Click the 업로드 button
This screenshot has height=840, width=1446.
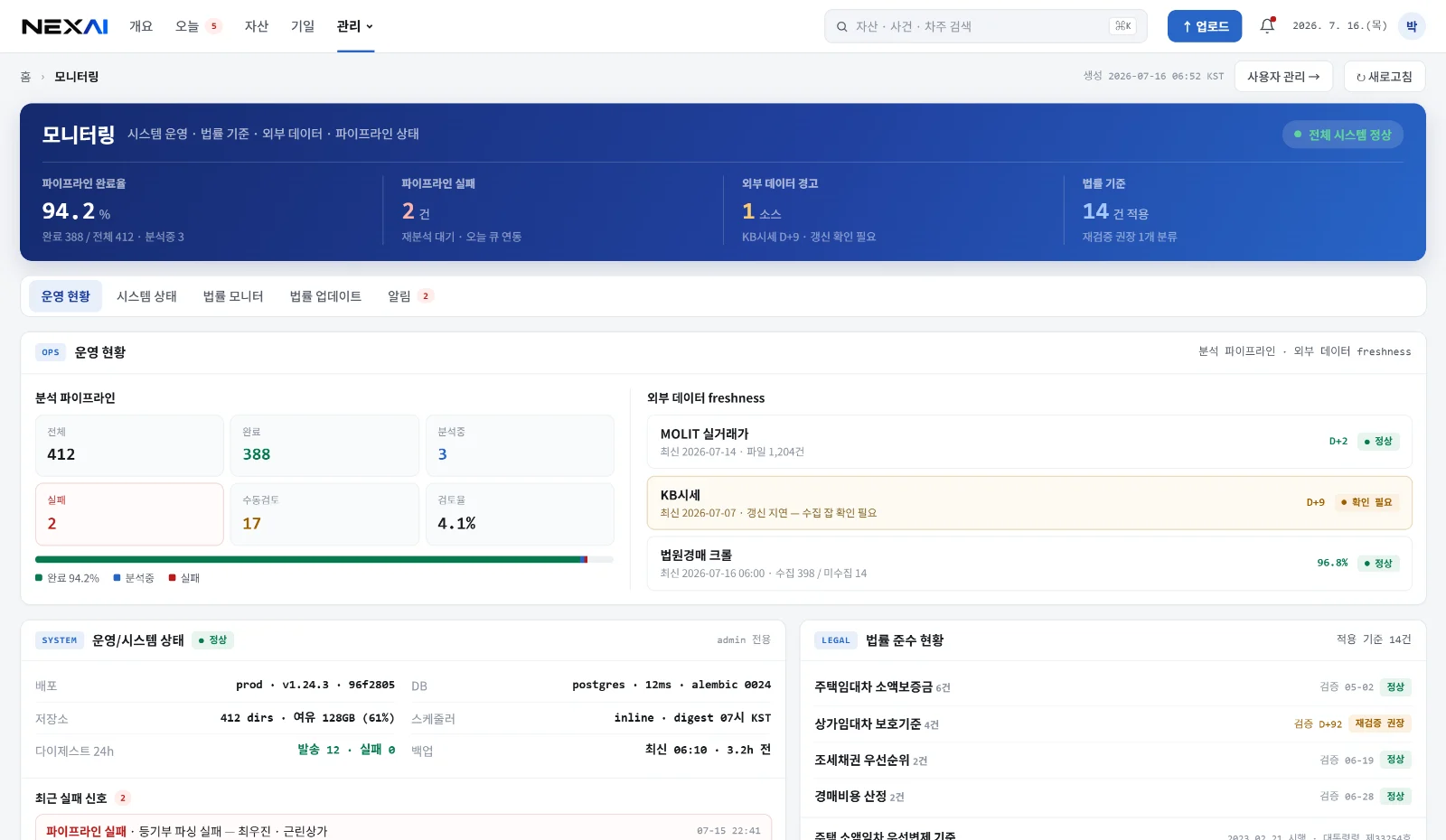(1205, 26)
